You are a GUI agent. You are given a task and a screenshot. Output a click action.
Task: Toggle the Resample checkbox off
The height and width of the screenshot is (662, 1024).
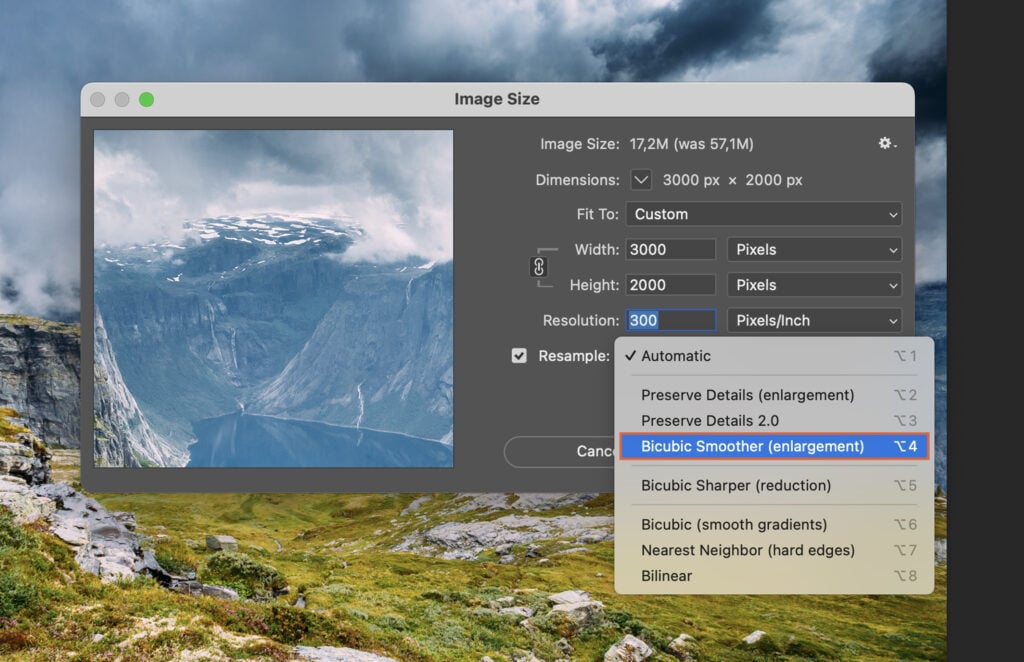click(x=519, y=355)
